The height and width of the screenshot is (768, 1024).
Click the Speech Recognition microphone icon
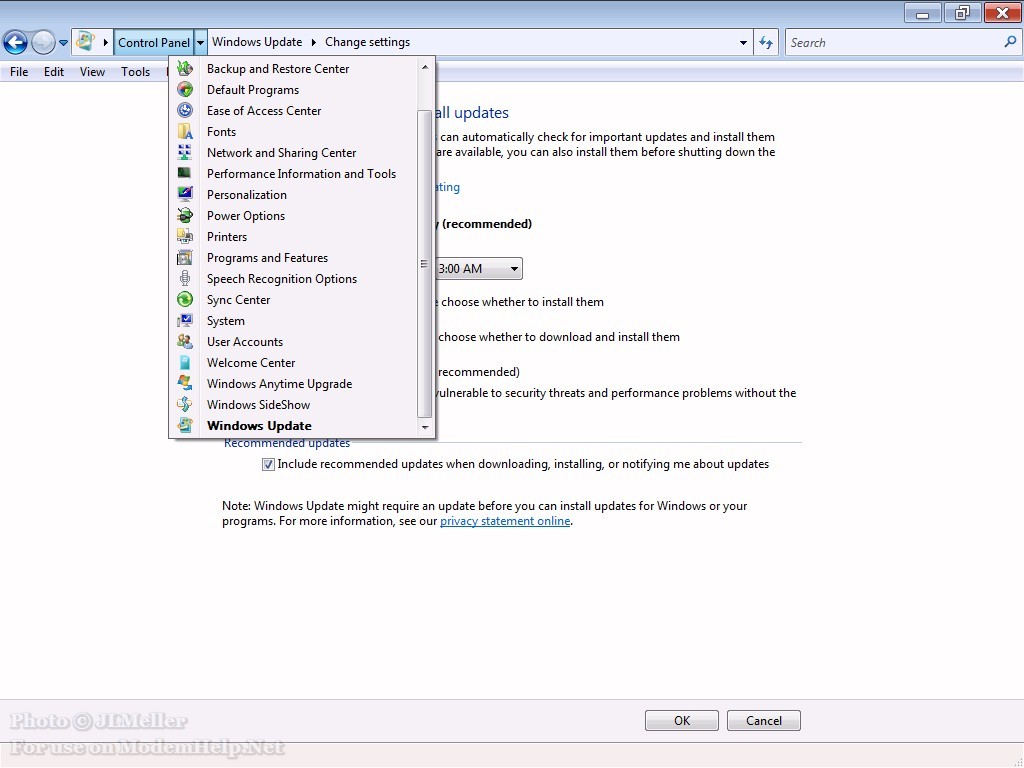point(185,278)
